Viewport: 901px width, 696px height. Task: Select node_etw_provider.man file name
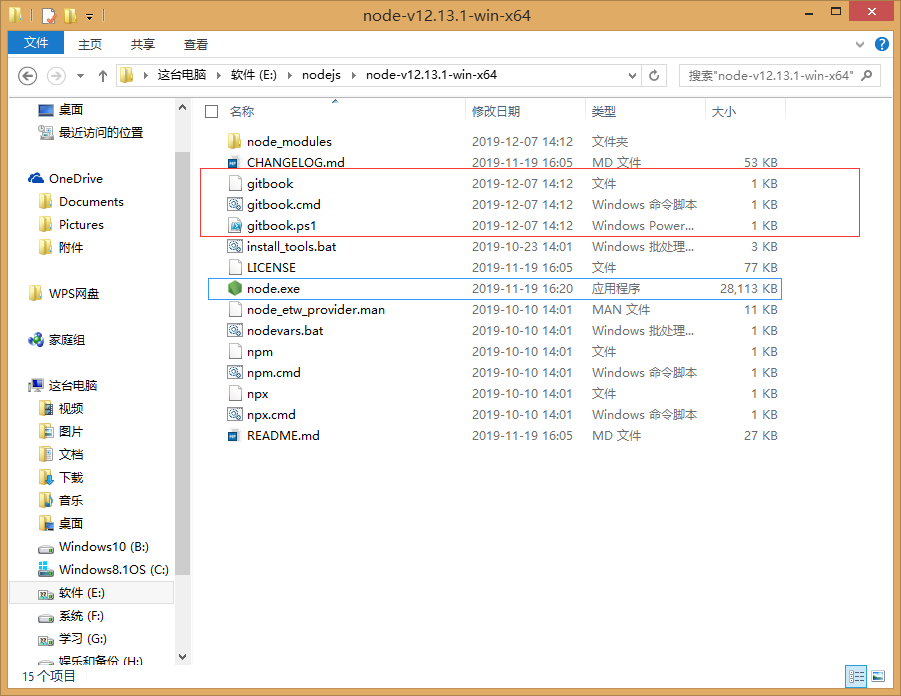point(316,310)
